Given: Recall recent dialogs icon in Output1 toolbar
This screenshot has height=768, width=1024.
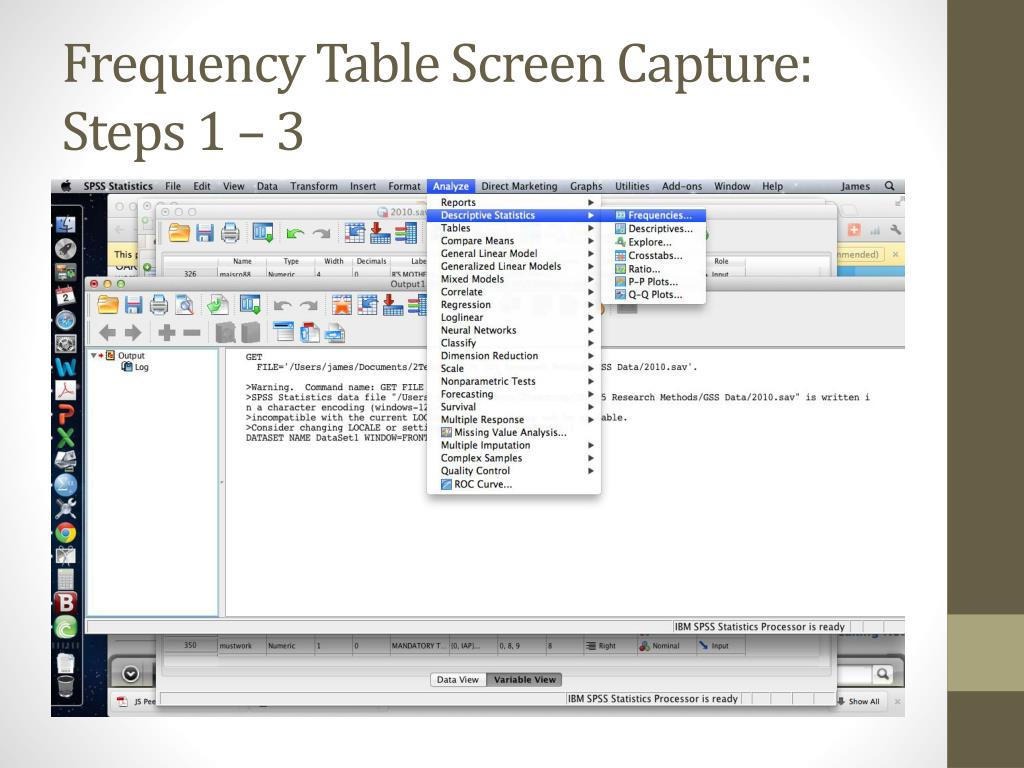Looking at the screenshot, I should [250, 305].
